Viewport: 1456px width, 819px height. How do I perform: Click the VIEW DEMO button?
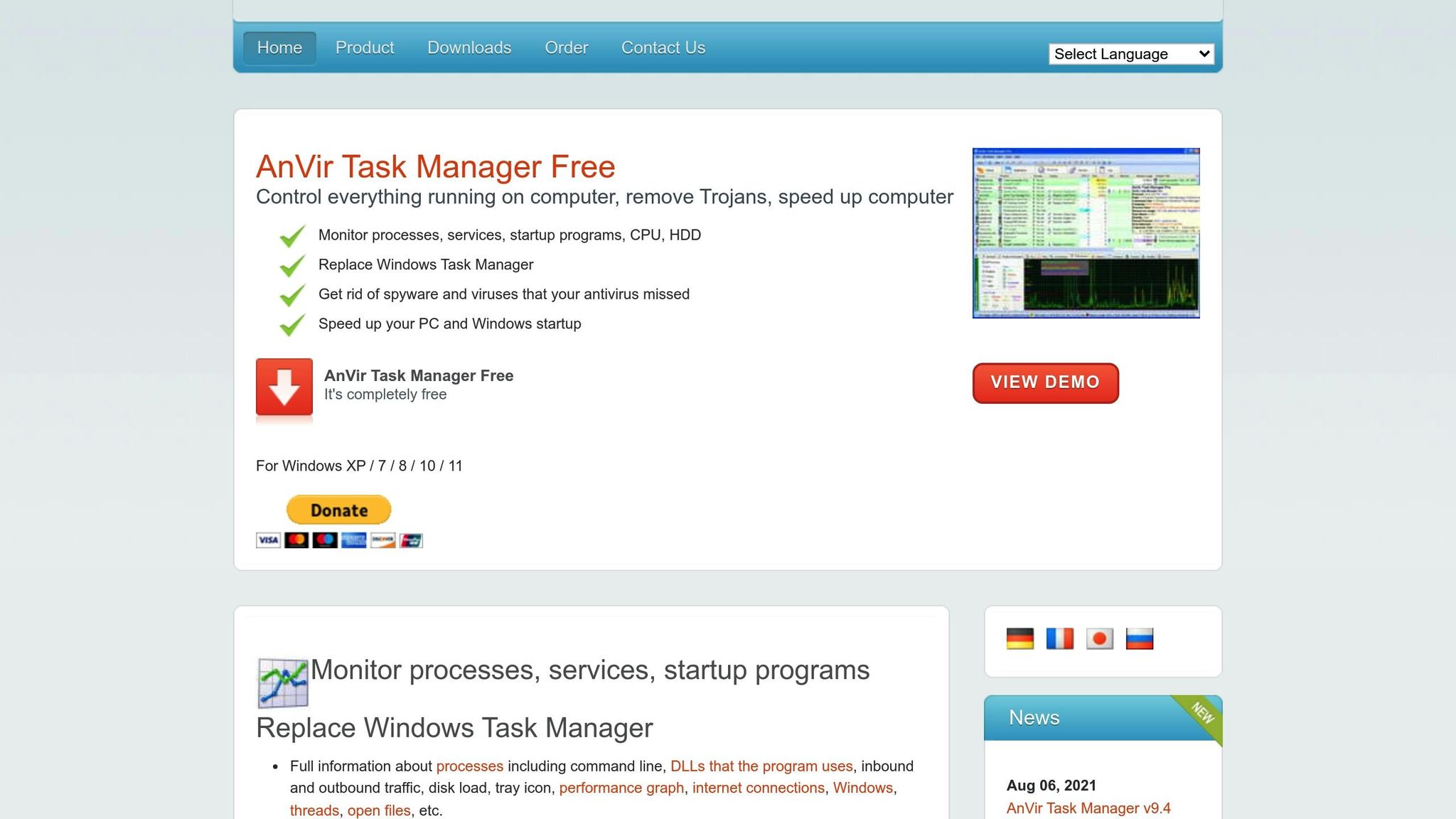coord(1045,382)
